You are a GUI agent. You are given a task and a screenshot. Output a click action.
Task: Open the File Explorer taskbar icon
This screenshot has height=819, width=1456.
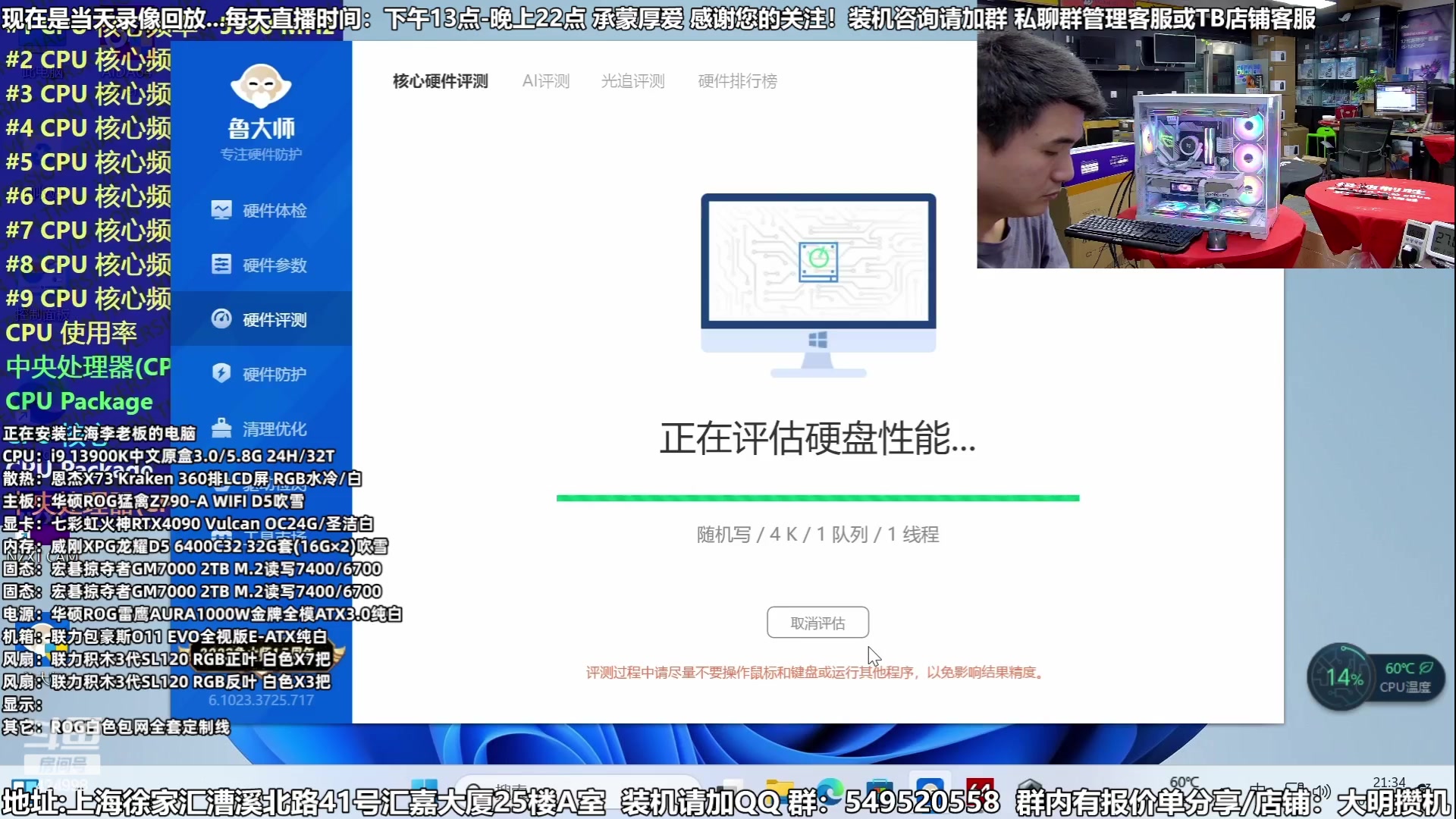[780, 790]
